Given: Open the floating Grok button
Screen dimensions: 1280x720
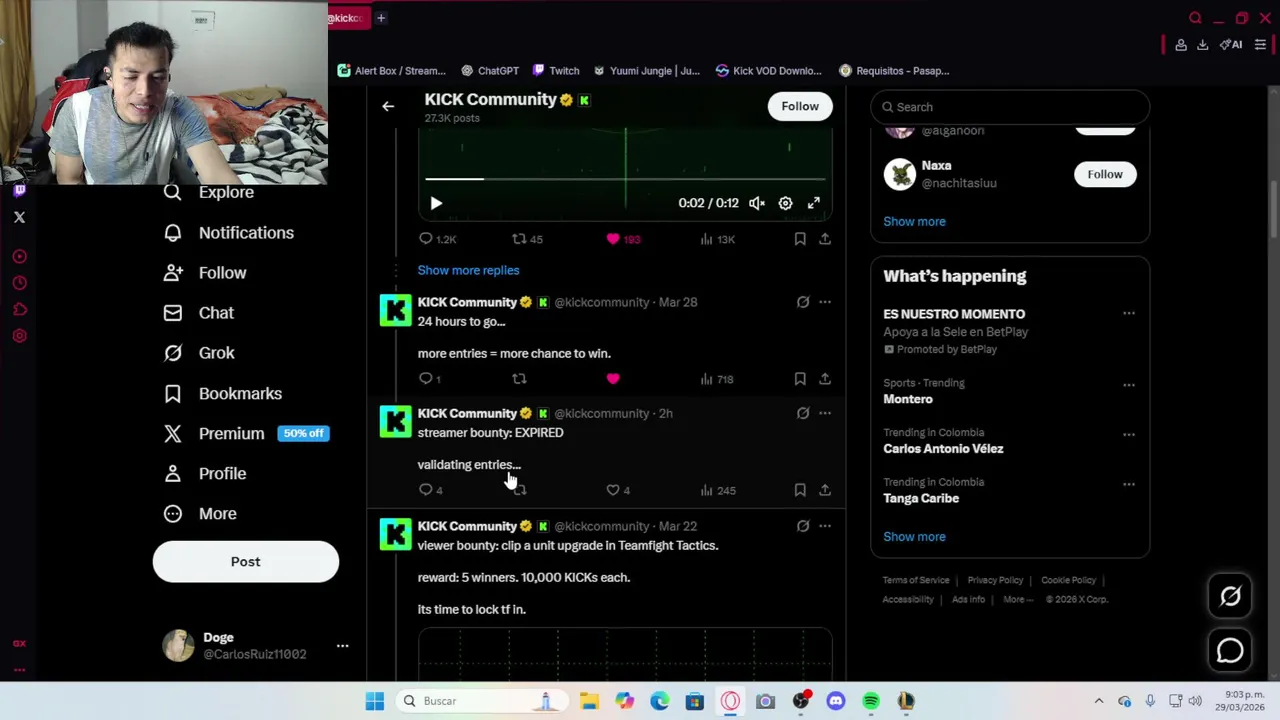Looking at the screenshot, I should tap(1230, 597).
